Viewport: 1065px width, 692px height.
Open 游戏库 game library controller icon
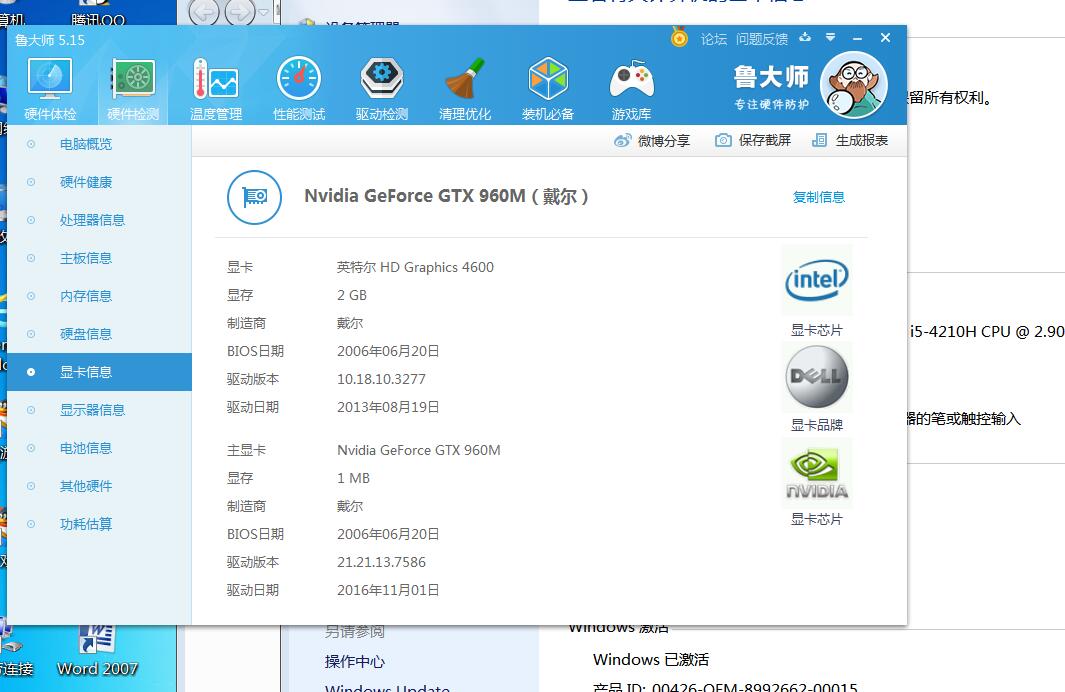coord(631,88)
